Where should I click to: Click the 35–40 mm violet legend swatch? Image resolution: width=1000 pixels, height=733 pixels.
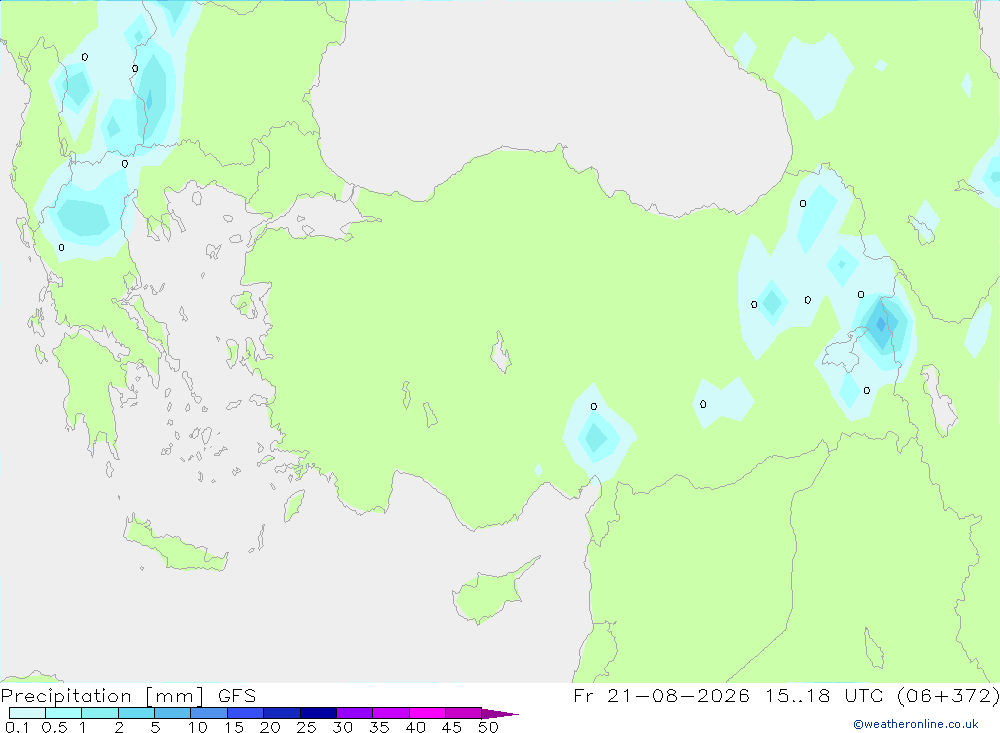coord(391,713)
